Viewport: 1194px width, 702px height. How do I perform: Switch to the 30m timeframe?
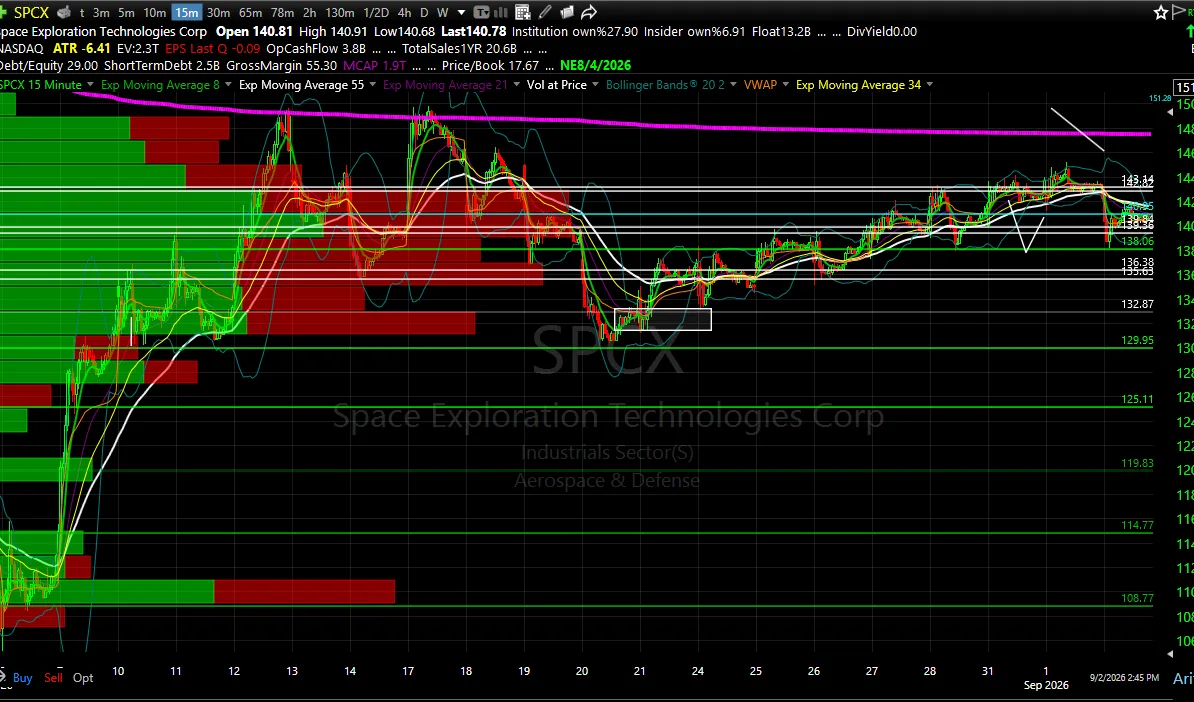pyautogui.click(x=219, y=12)
